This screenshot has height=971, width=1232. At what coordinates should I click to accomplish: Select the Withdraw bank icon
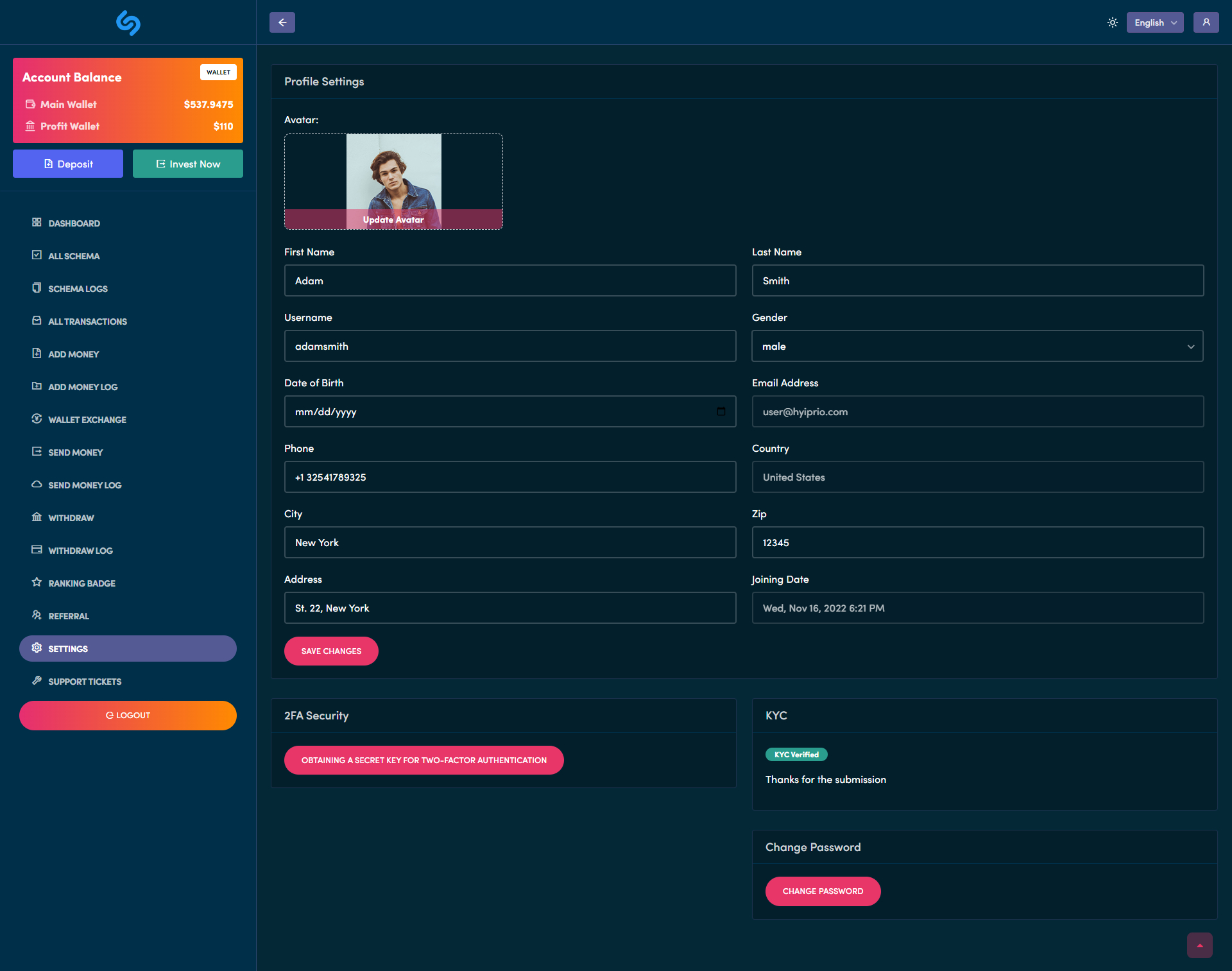coord(37,517)
